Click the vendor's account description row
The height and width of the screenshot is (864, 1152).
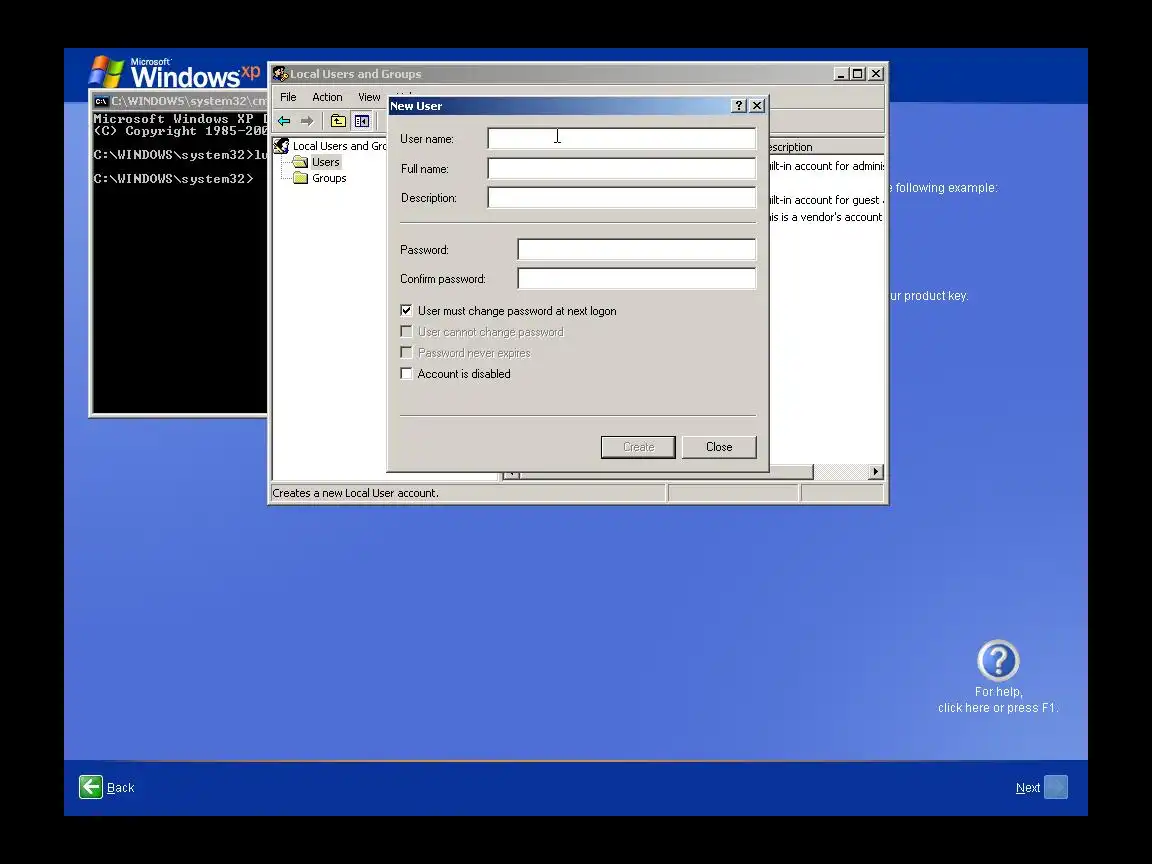tap(827, 217)
